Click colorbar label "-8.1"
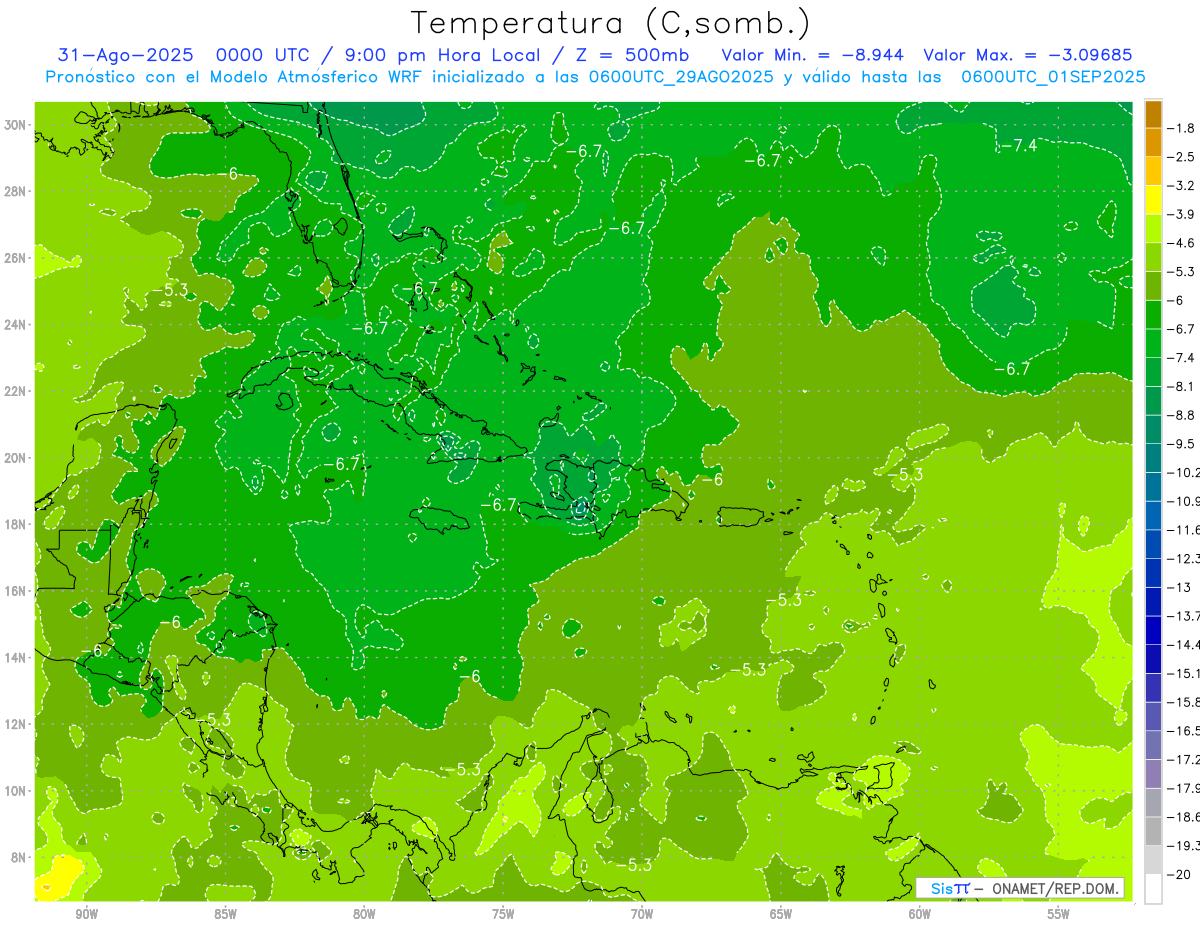 [1183, 386]
